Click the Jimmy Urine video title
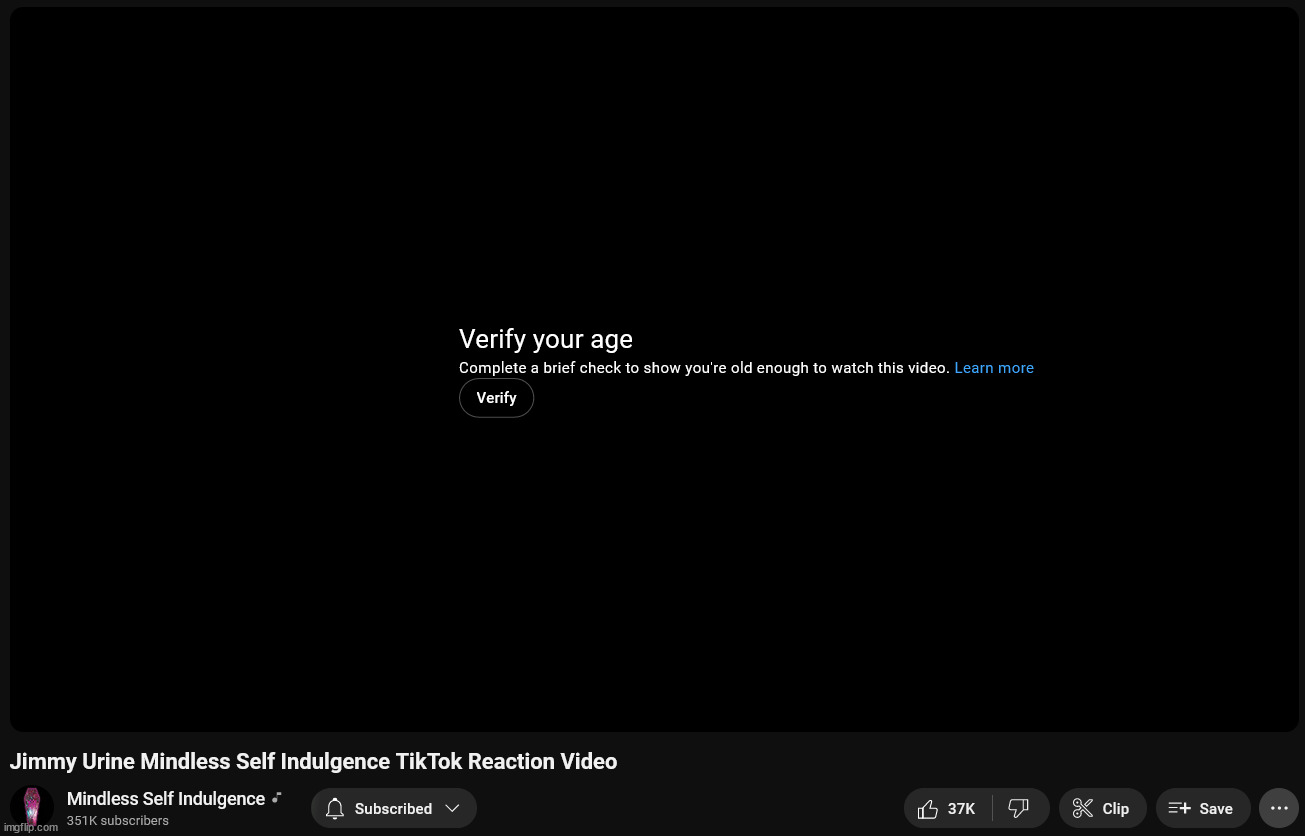The height and width of the screenshot is (836, 1305). 313,762
